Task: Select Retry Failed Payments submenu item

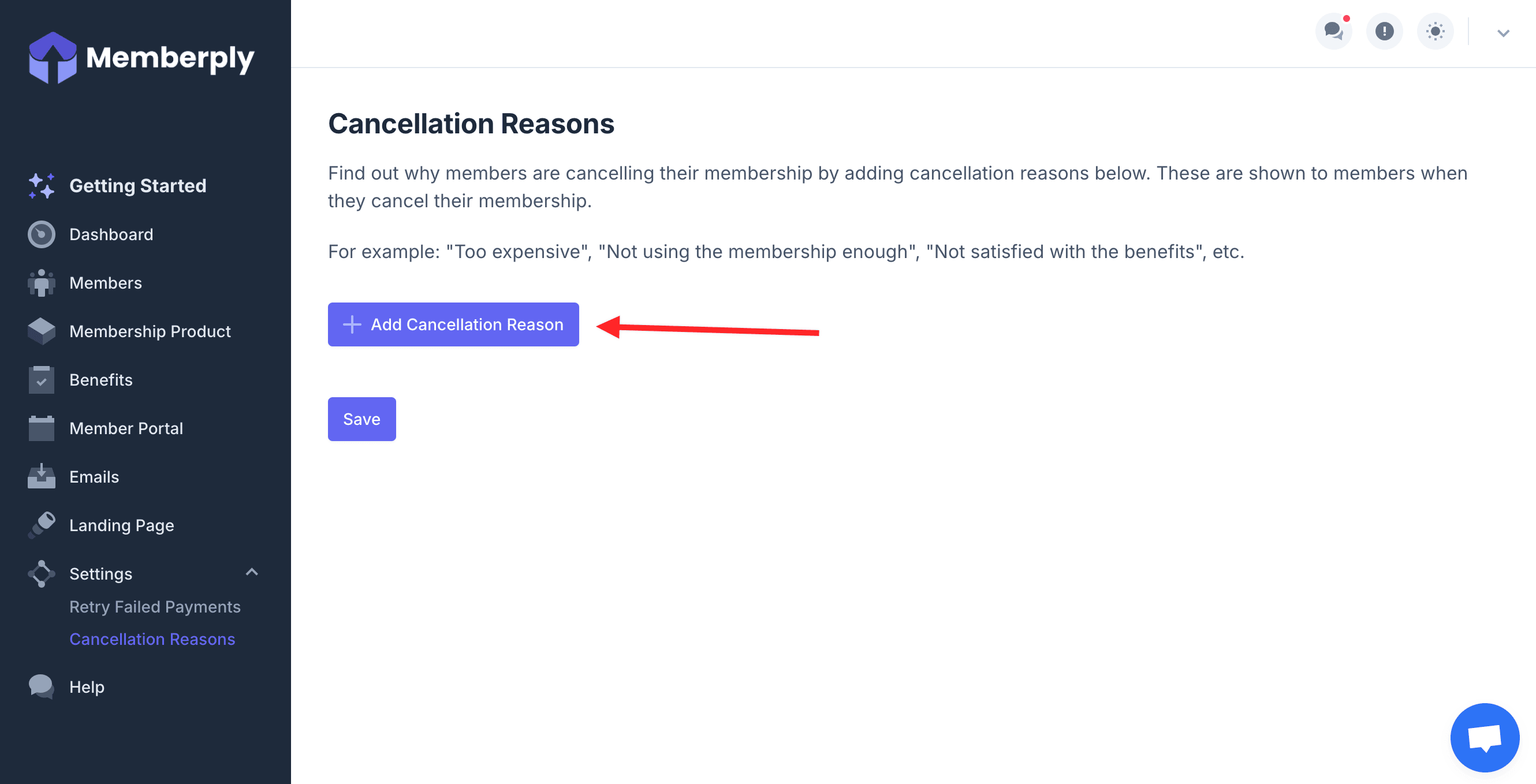Action: click(155, 607)
